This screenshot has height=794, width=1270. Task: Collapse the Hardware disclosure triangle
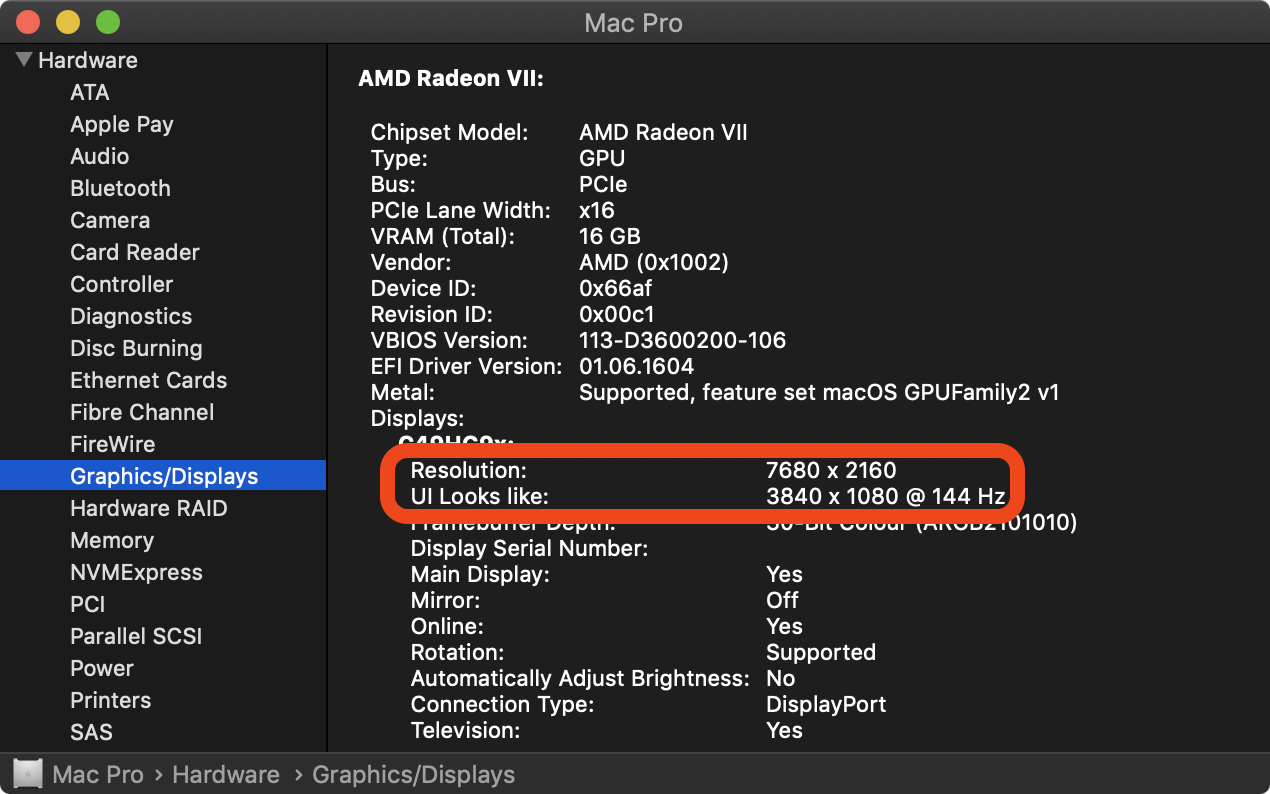25,60
